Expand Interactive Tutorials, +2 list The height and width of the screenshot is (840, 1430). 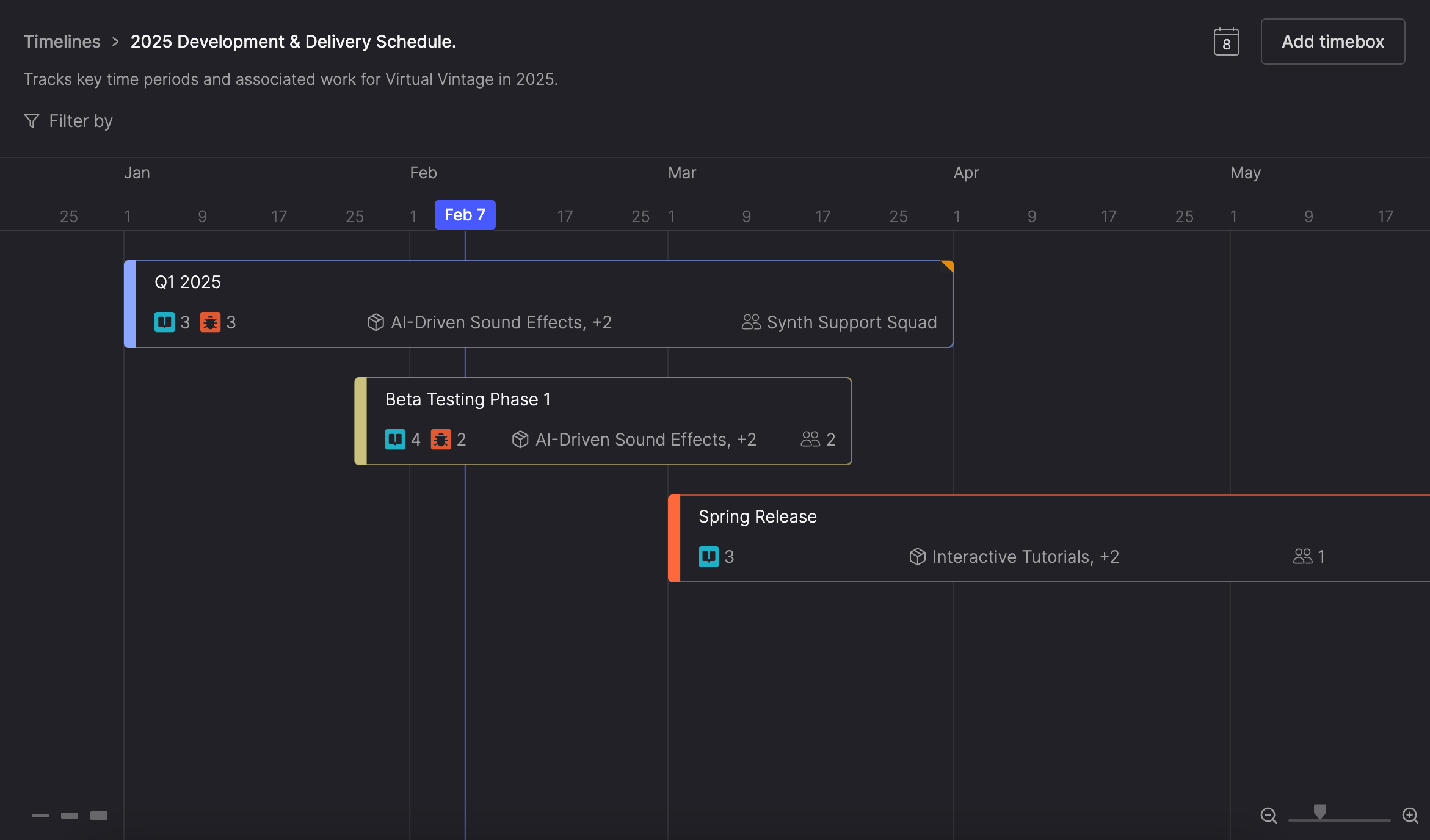[1025, 557]
